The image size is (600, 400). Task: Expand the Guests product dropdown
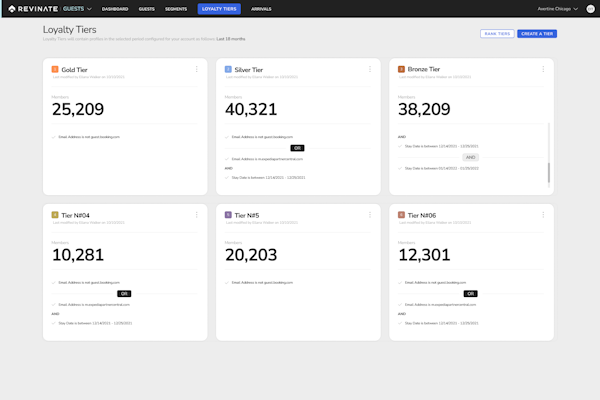[77, 8]
